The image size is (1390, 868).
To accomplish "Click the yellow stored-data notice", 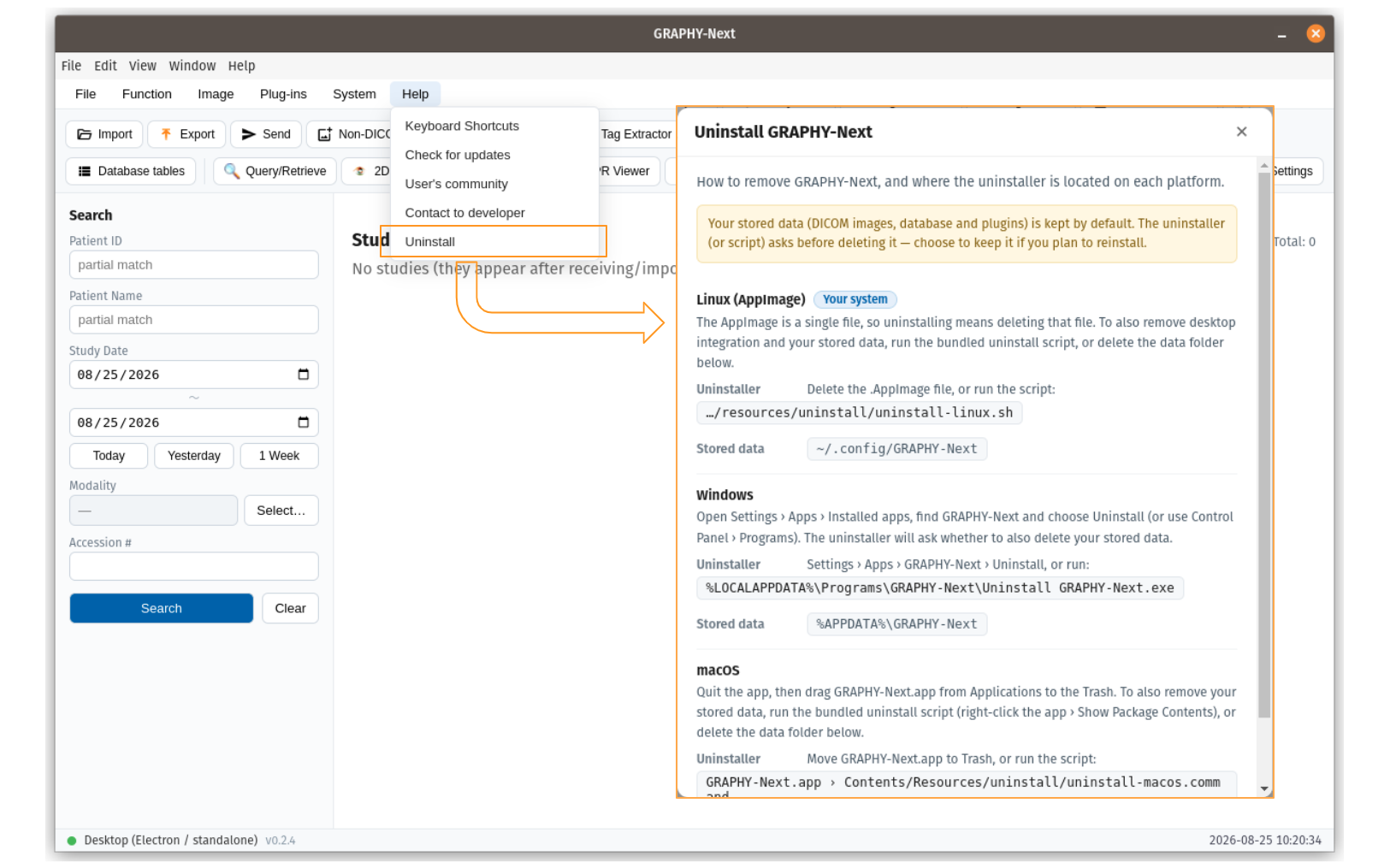I will (967, 233).
